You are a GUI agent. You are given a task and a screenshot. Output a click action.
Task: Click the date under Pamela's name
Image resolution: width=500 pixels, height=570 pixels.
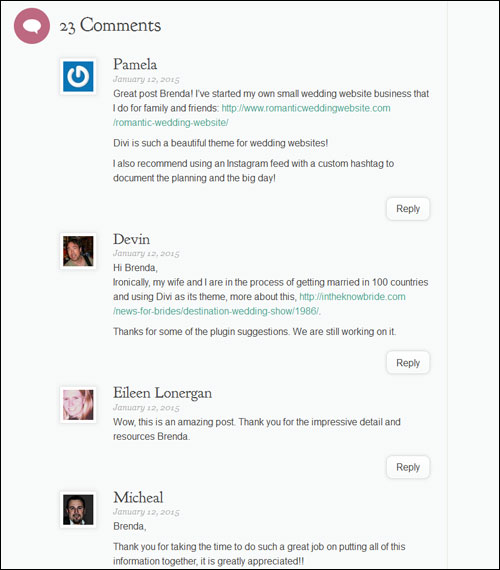pyautogui.click(x=146, y=79)
